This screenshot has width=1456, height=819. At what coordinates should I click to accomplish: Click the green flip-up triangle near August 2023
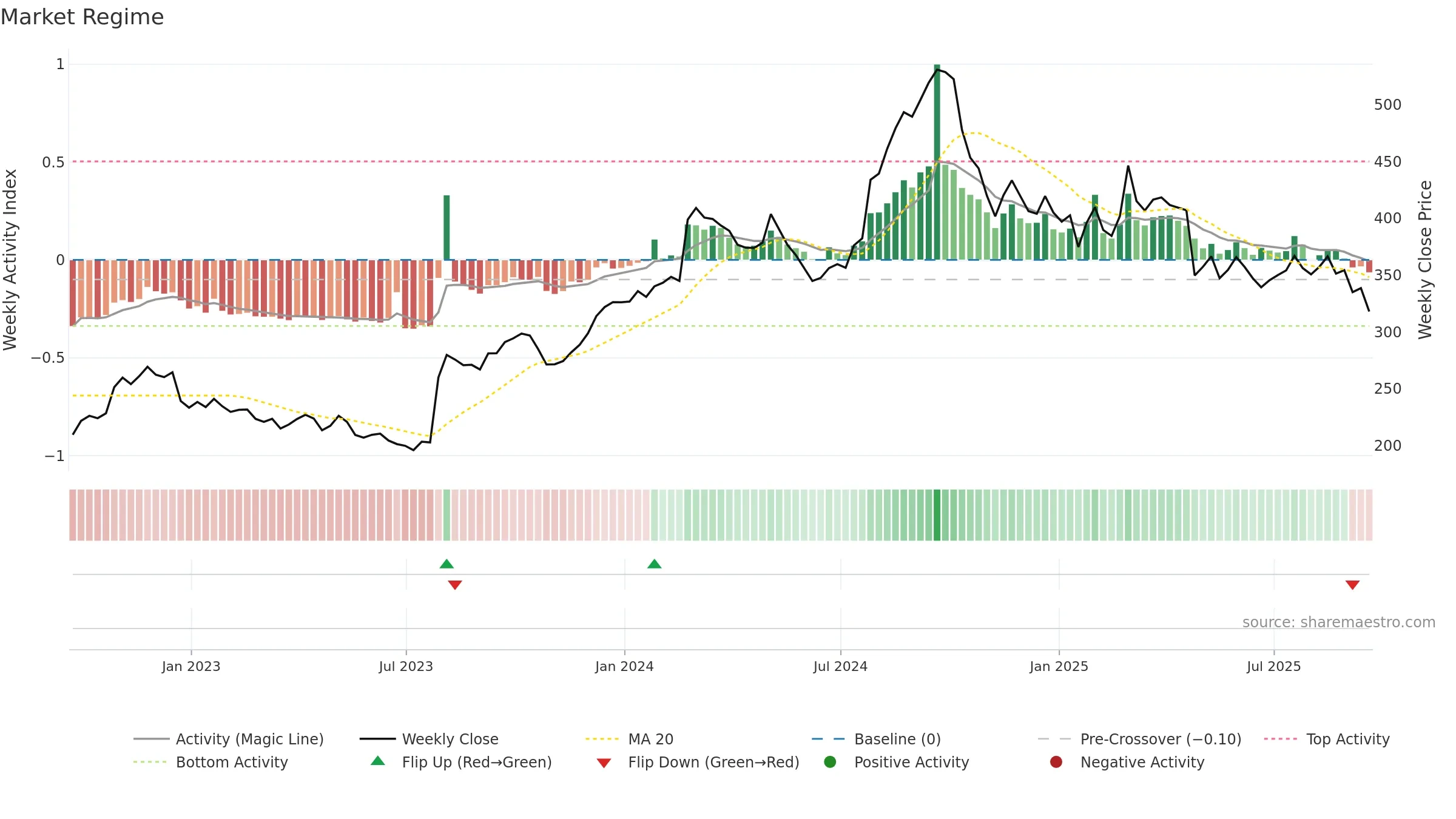(447, 564)
